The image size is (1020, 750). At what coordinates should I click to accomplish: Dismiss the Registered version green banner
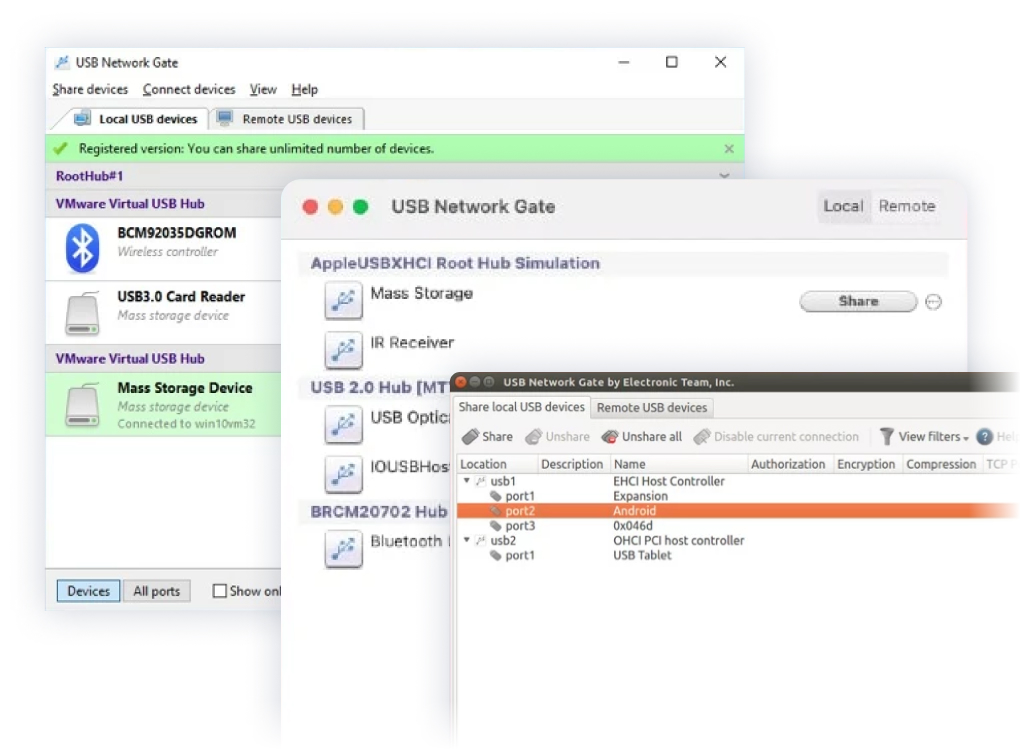[729, 149]
